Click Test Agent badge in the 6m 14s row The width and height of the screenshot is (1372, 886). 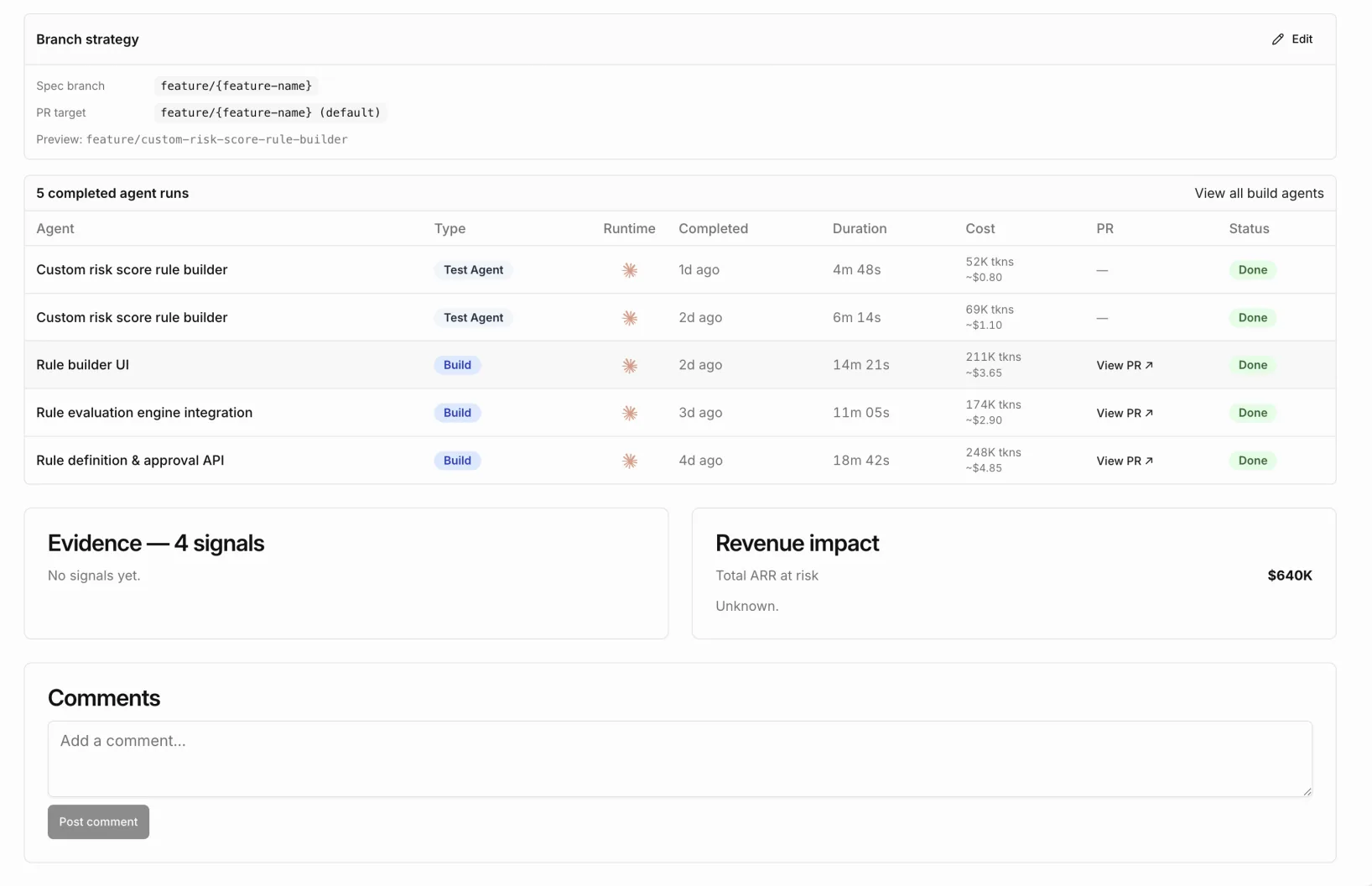[x=473, y=318]
